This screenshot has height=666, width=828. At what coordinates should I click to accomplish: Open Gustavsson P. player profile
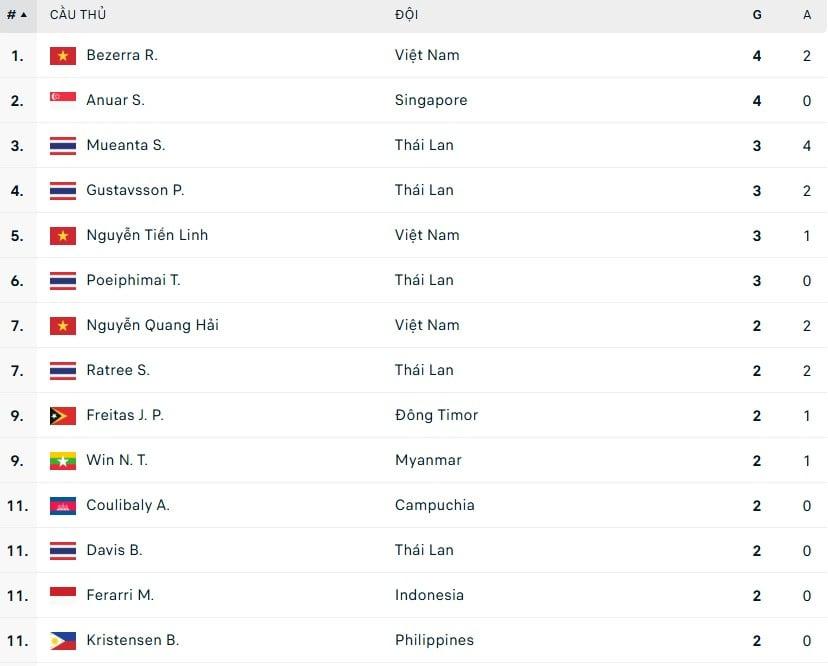(135, 190)
